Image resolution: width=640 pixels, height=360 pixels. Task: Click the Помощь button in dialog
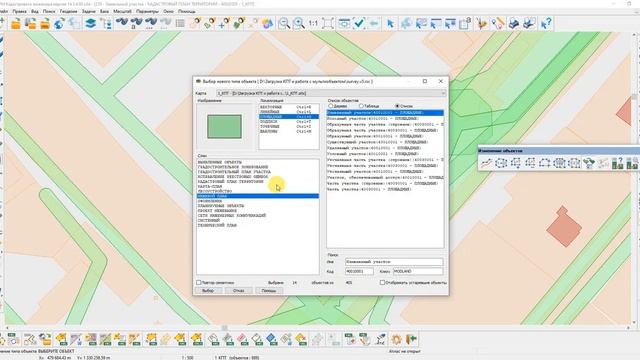click(269, 291)
